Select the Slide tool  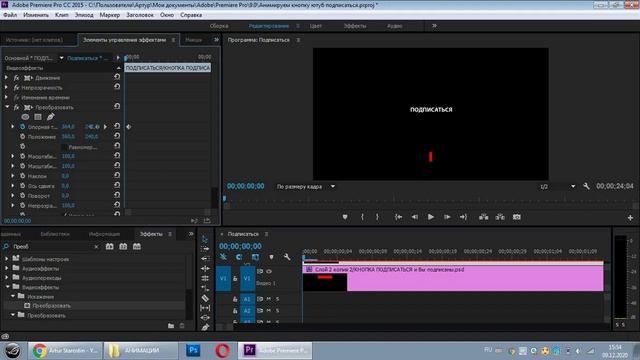[x=205, y=318]
